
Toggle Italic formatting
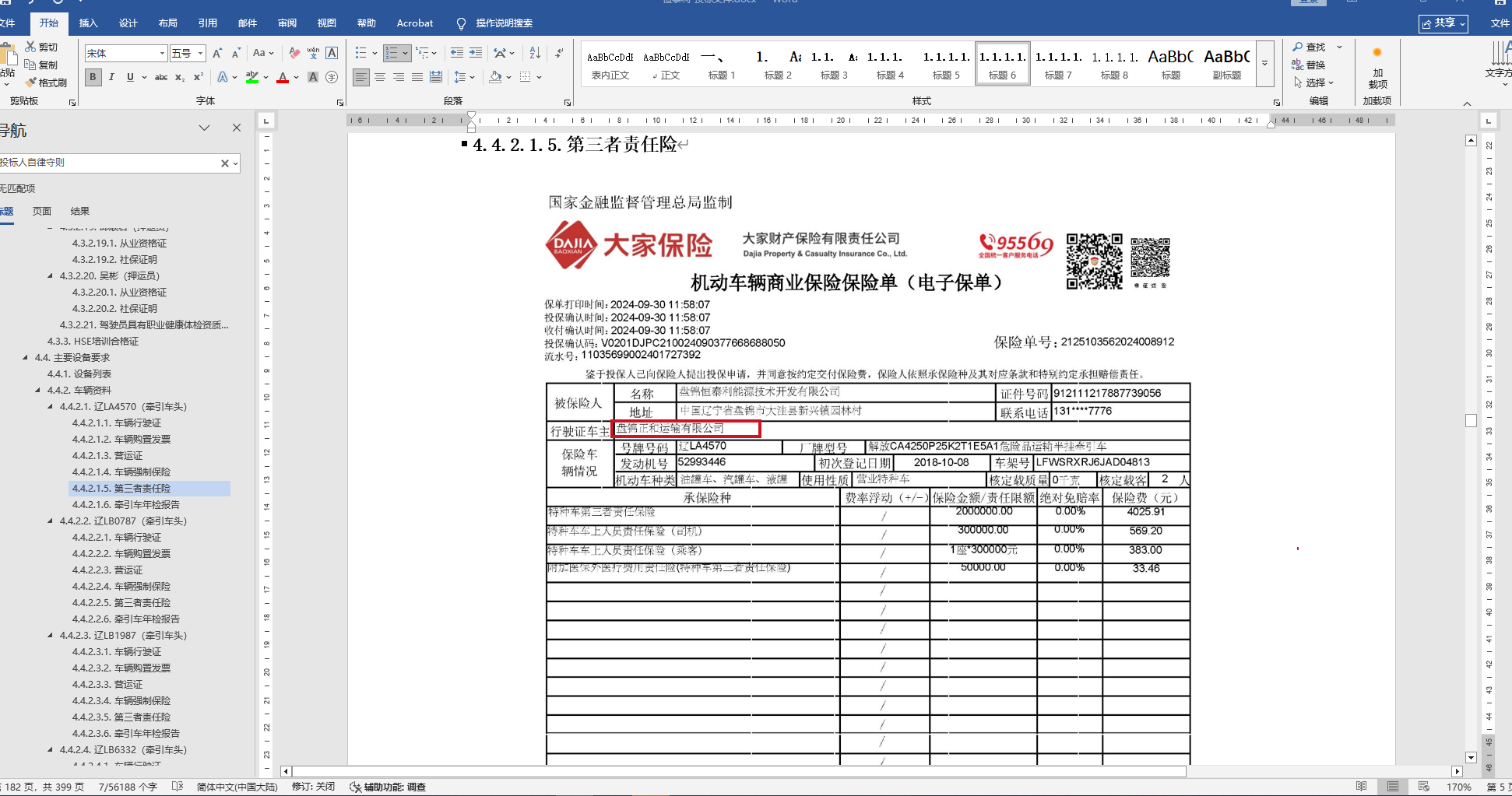point(112,77)
